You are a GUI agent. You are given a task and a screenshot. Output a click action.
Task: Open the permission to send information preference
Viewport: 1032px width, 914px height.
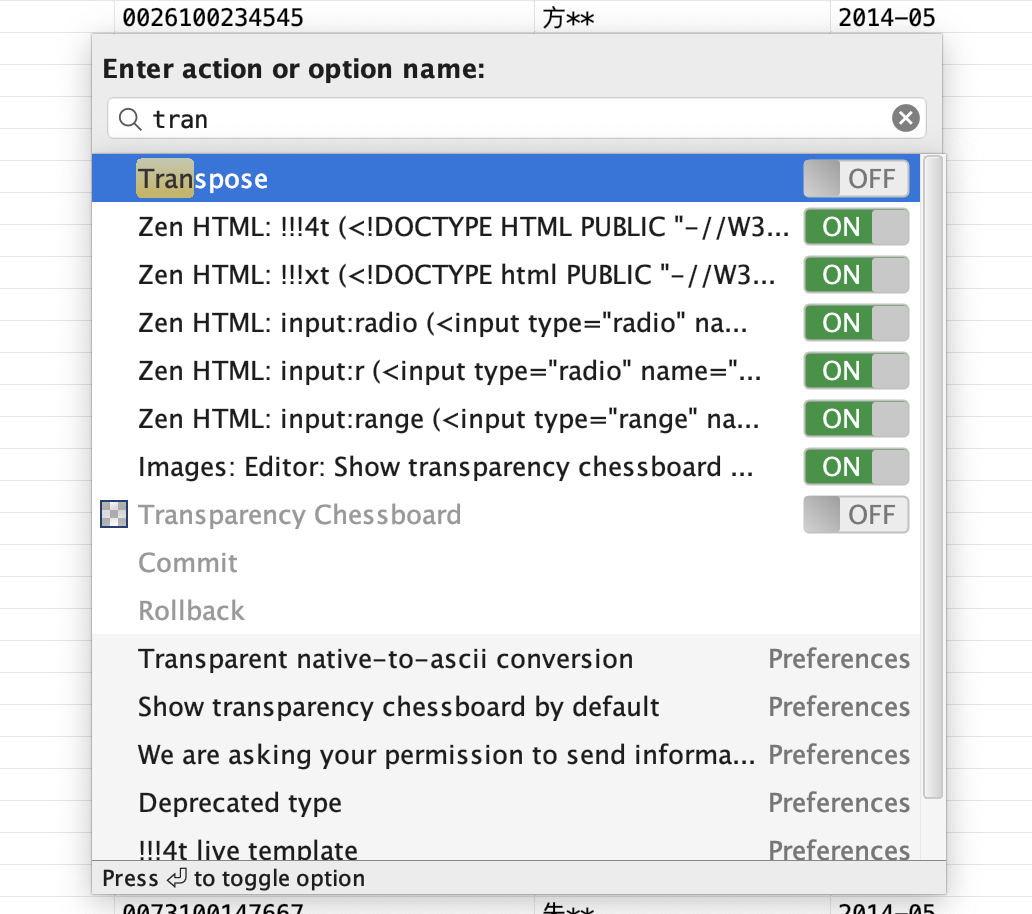click(x=446, y=755)
